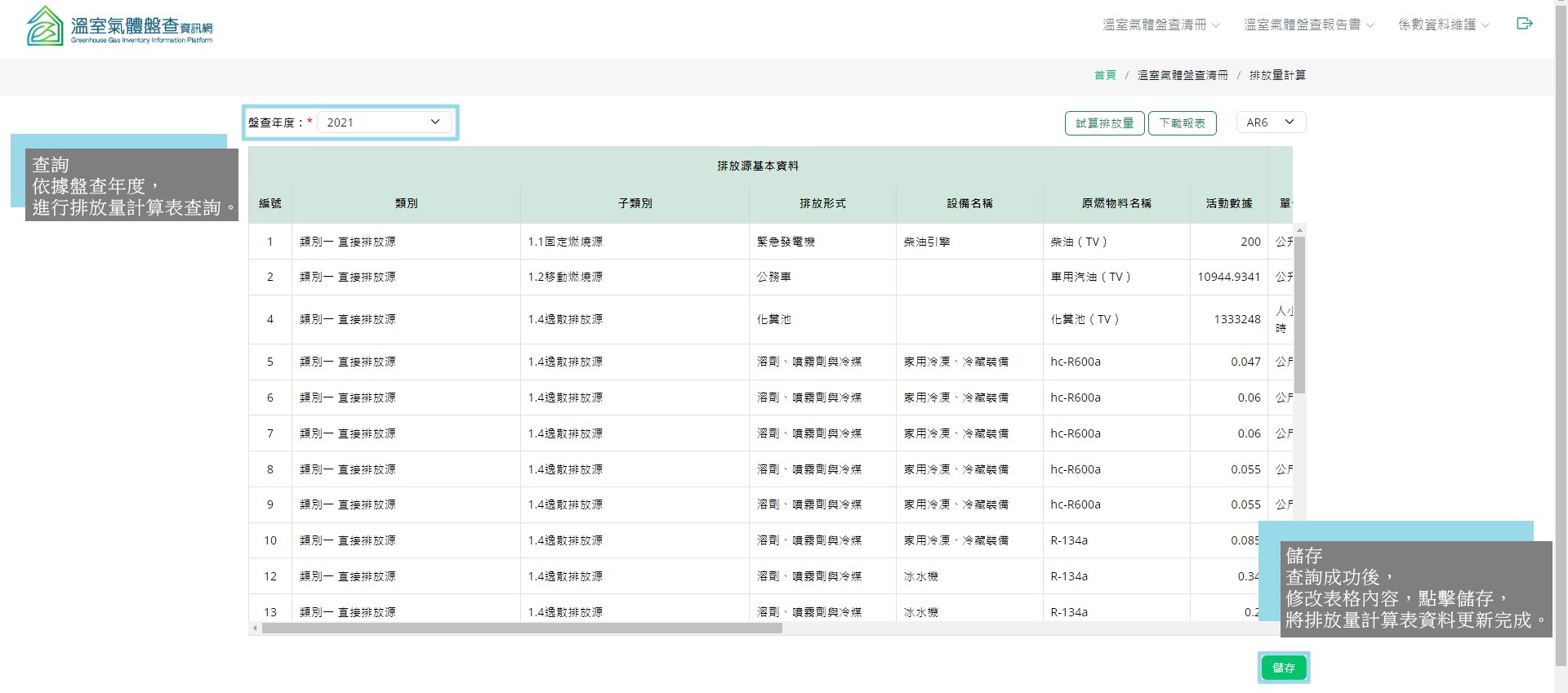Open the AR6 version dropdown

tap(1271, 122)
